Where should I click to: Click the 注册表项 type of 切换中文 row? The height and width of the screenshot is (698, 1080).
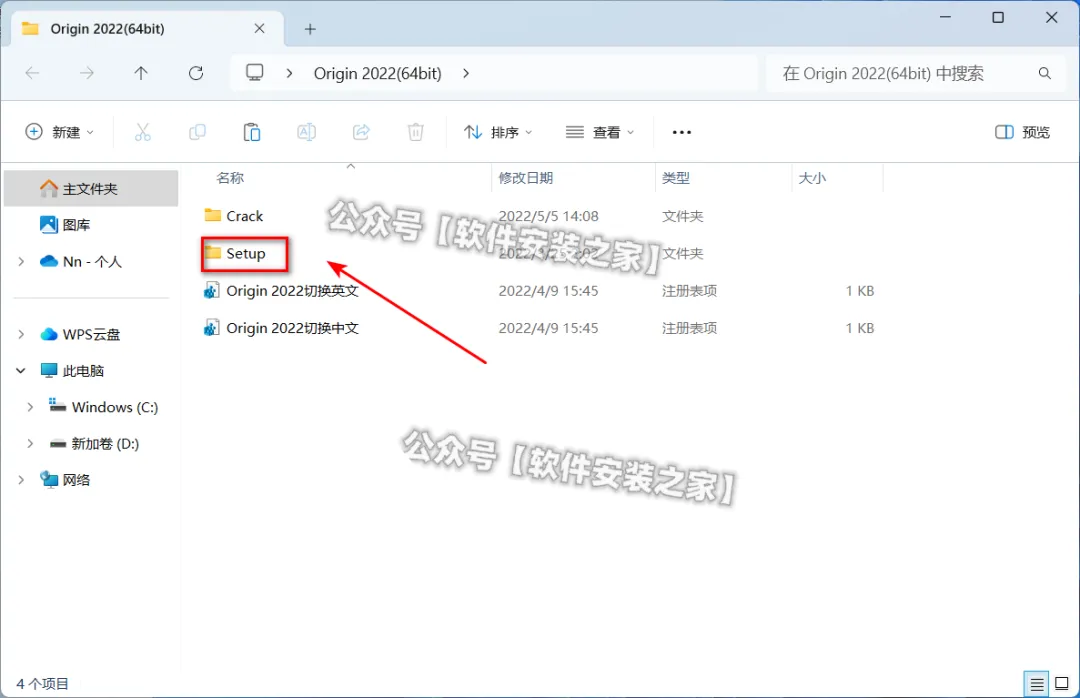[x=689, y=328]
